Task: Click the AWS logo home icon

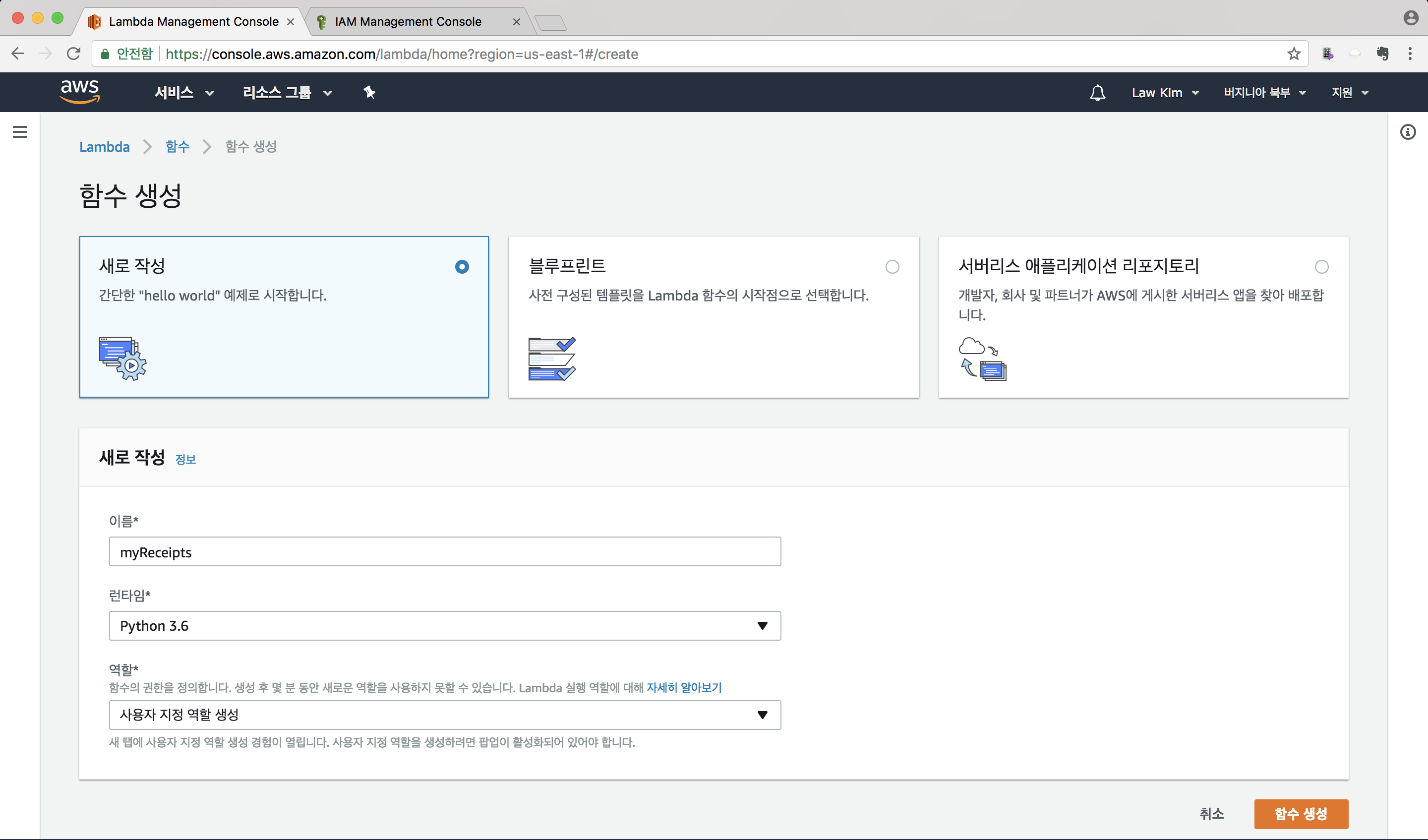Action: pos(80,91)
